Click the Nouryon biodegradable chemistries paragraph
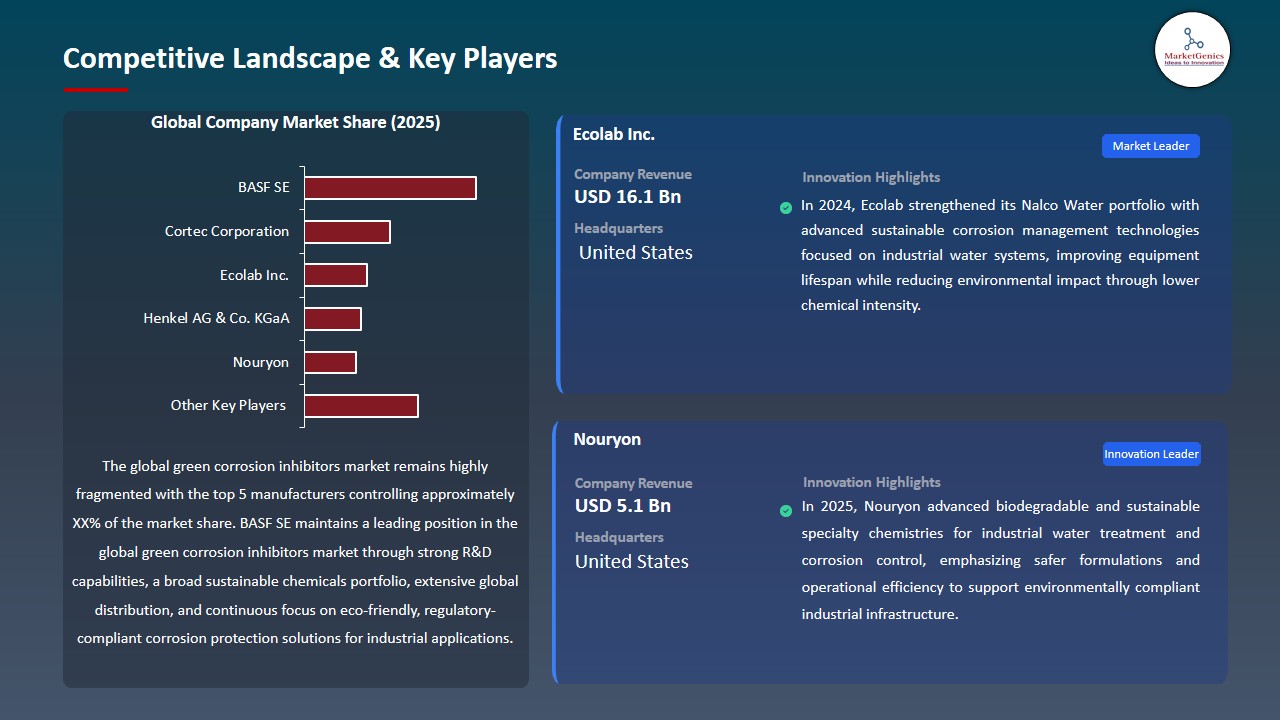 (x=1001, y=560)
